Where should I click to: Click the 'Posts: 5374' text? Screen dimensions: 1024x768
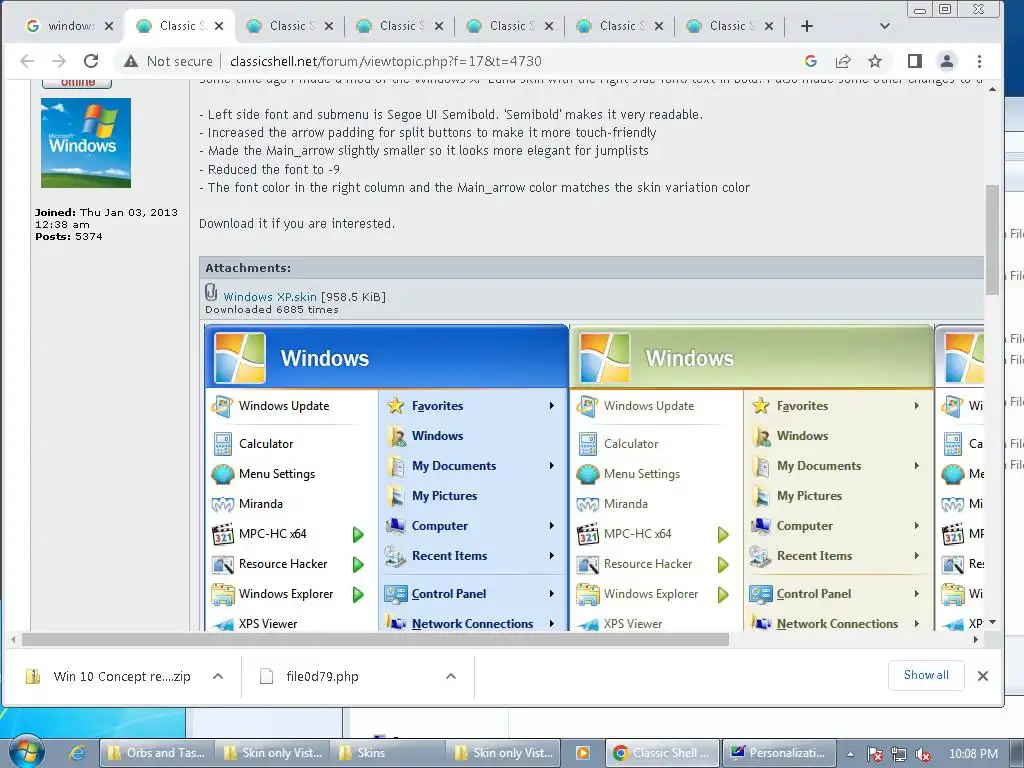(69, 236)
